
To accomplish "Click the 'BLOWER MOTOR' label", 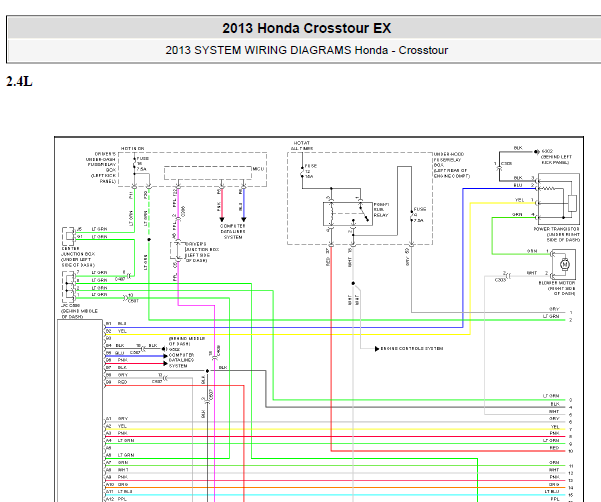I will 557,283.
